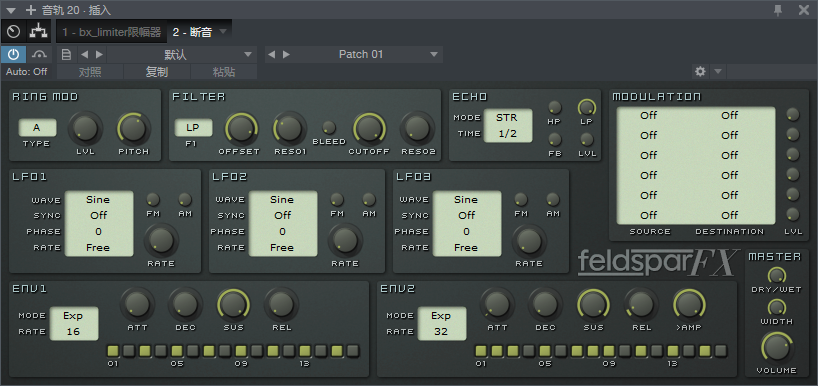Toggle ENV1 step 01 button
Screen dimensions: 818x386
[x=113, y=351]
